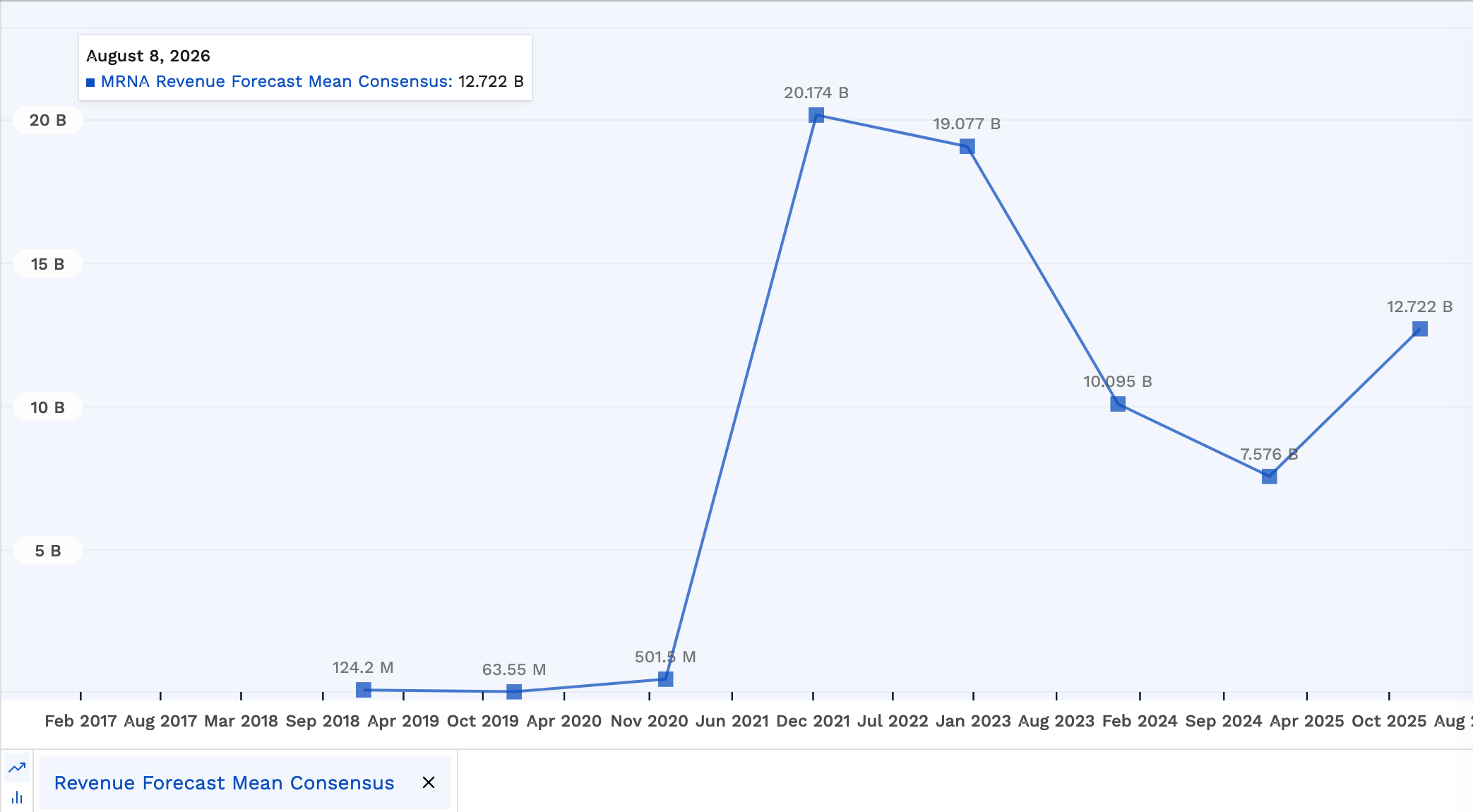
Task: Open the Revenue Forecast Mean Consensus label
Action: point(224,783)
